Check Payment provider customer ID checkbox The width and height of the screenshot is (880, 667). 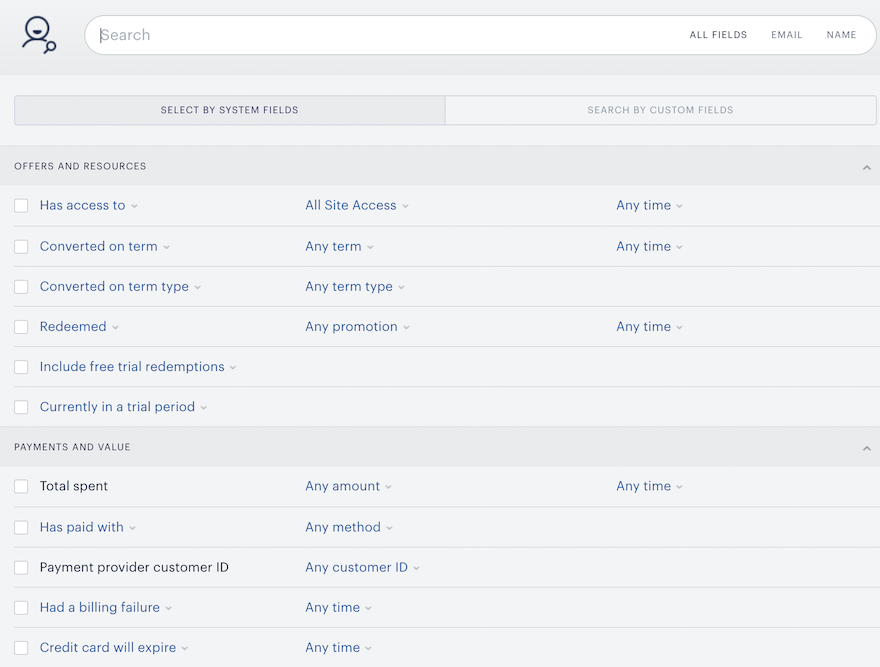[21, 568]
